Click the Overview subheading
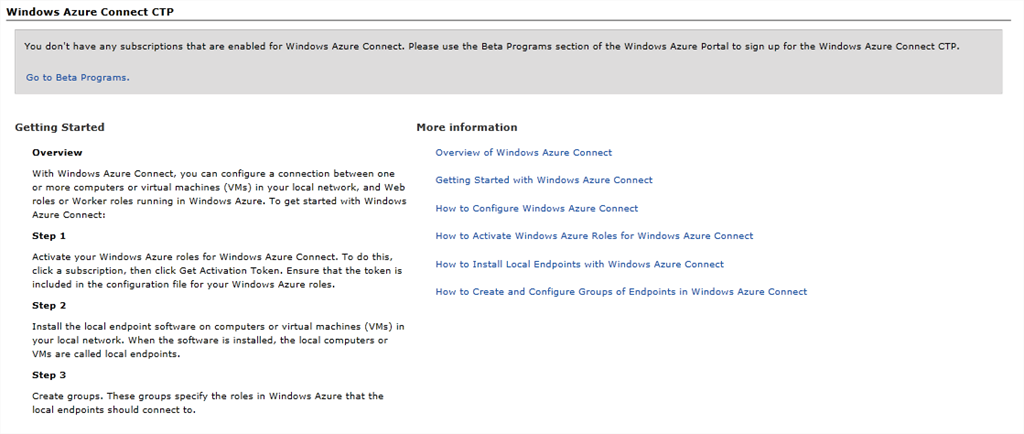The width and height of the screenshot is (1024, 434). [57, 153]
